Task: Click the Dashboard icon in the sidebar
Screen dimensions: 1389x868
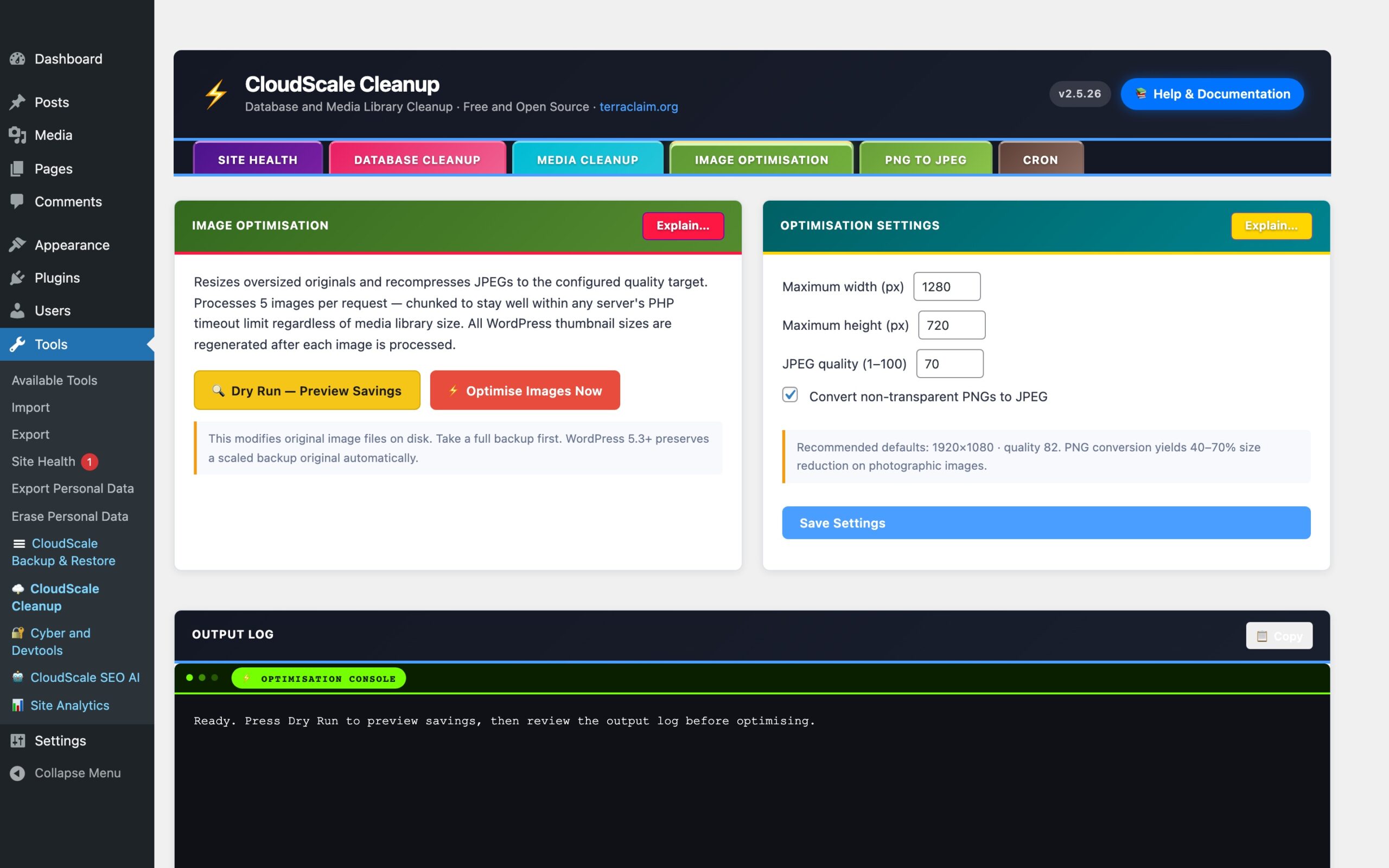Action: tap(19, 59)
